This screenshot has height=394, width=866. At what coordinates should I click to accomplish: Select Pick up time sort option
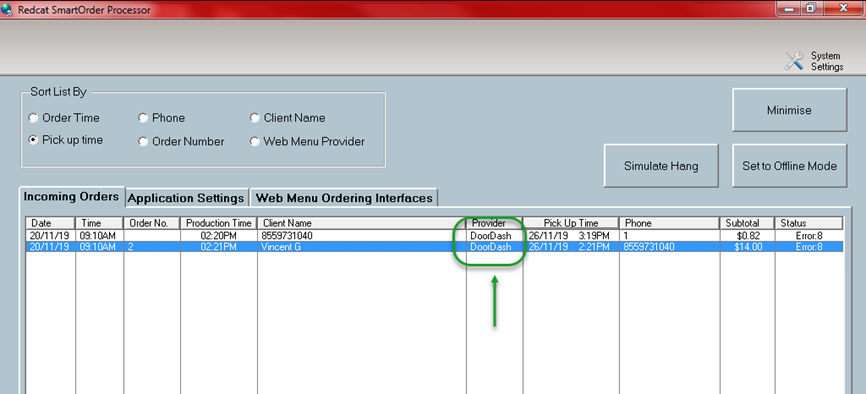66,140
